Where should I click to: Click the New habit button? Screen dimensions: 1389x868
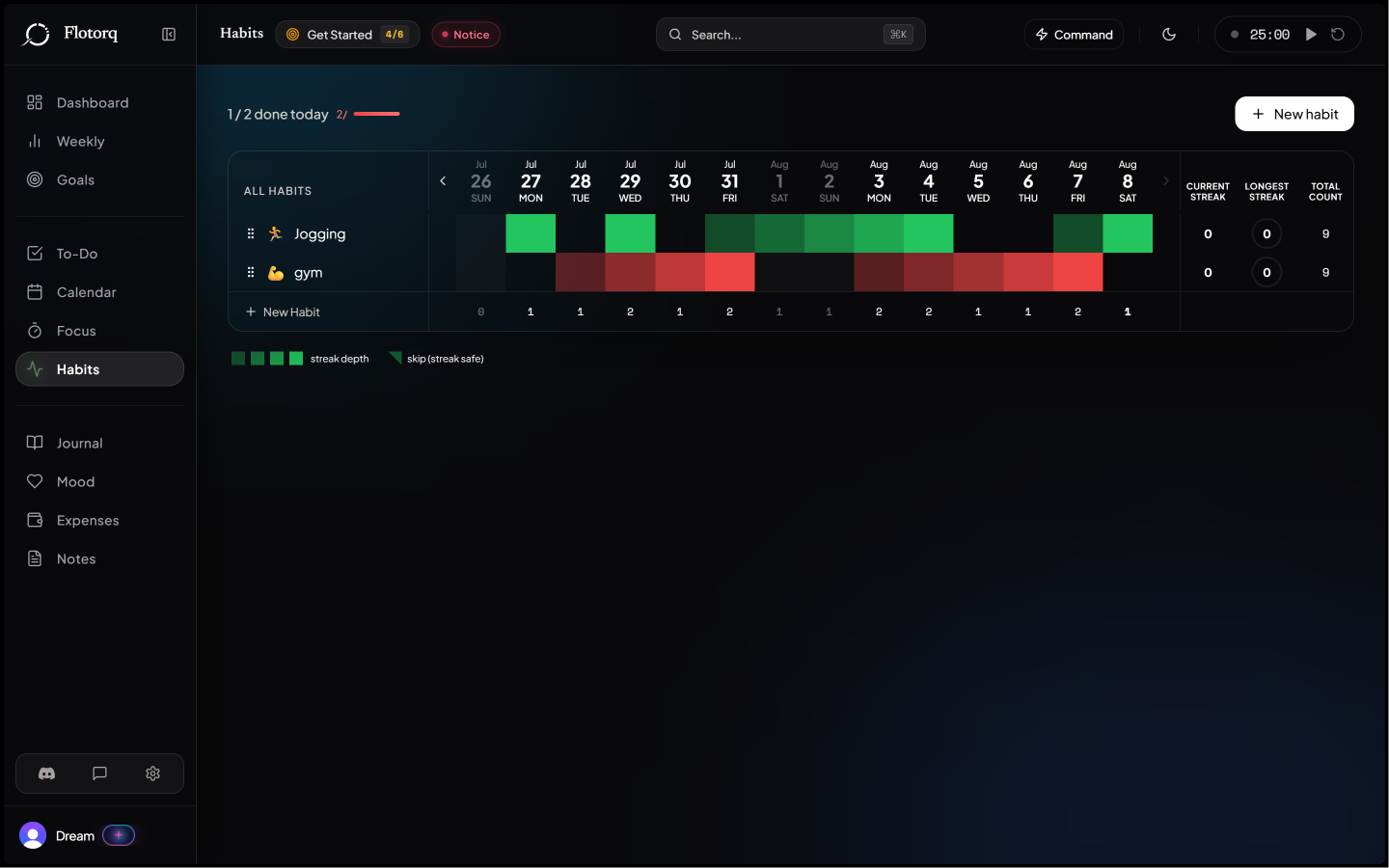pyautogui.click(x=1294, y=114)
